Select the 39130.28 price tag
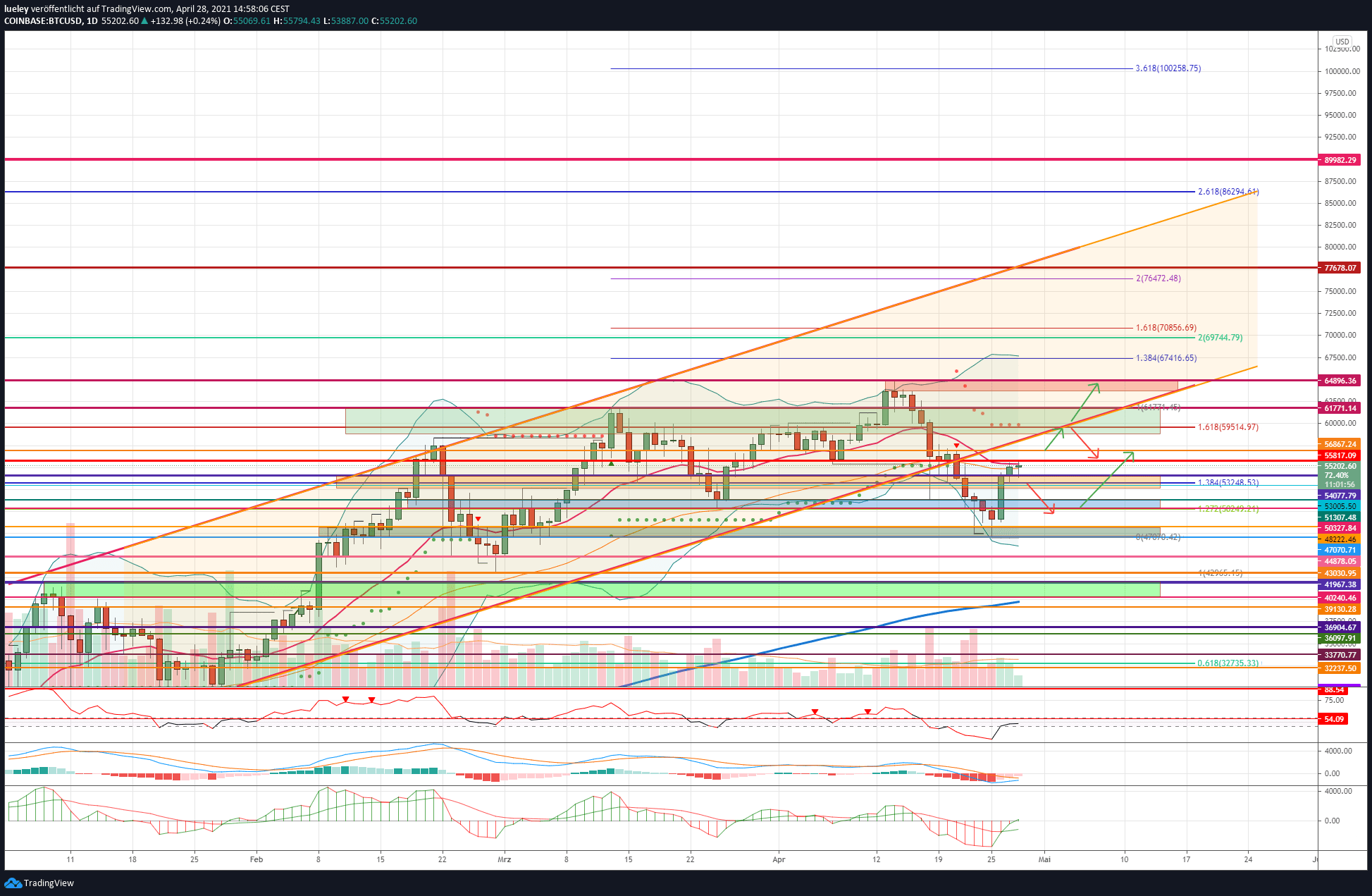This screenshot has height=896, width=1372. (x=1340, y=609)
